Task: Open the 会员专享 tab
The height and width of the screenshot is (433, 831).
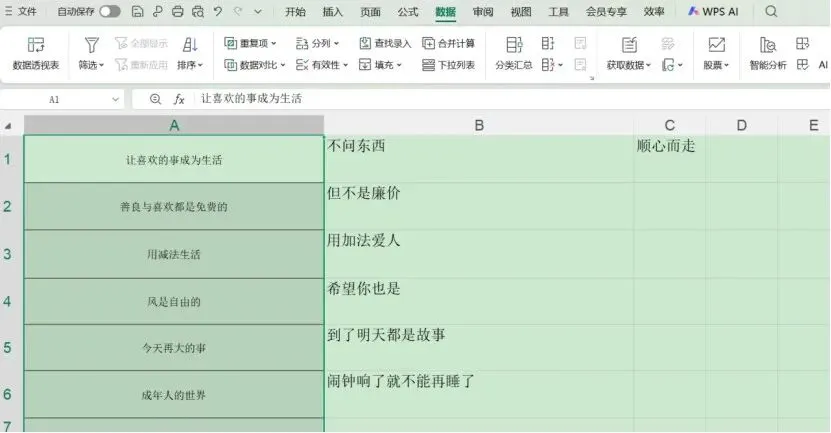Action: (606, 12)
